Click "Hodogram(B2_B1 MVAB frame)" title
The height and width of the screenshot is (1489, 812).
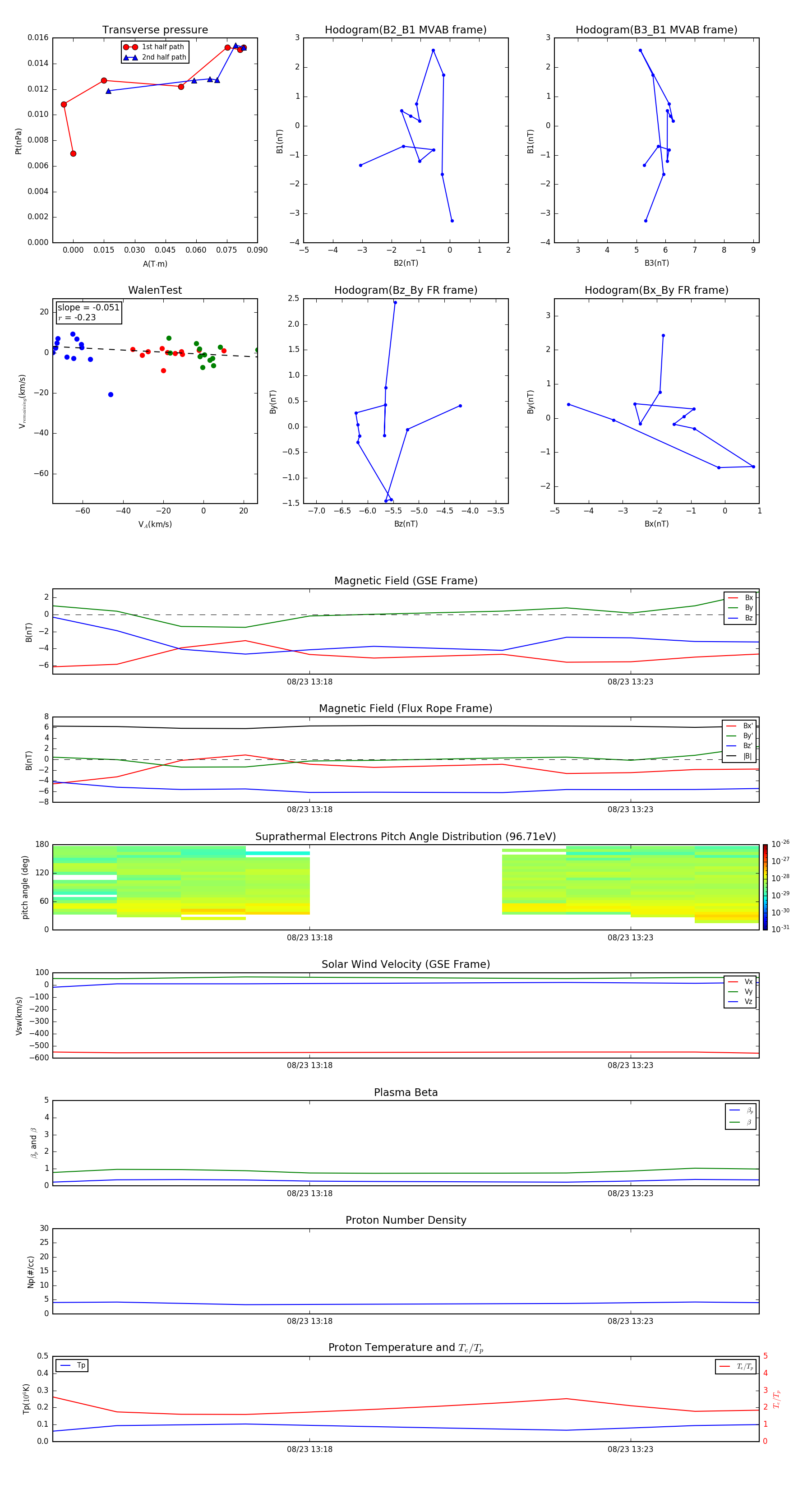coord(406,29)
